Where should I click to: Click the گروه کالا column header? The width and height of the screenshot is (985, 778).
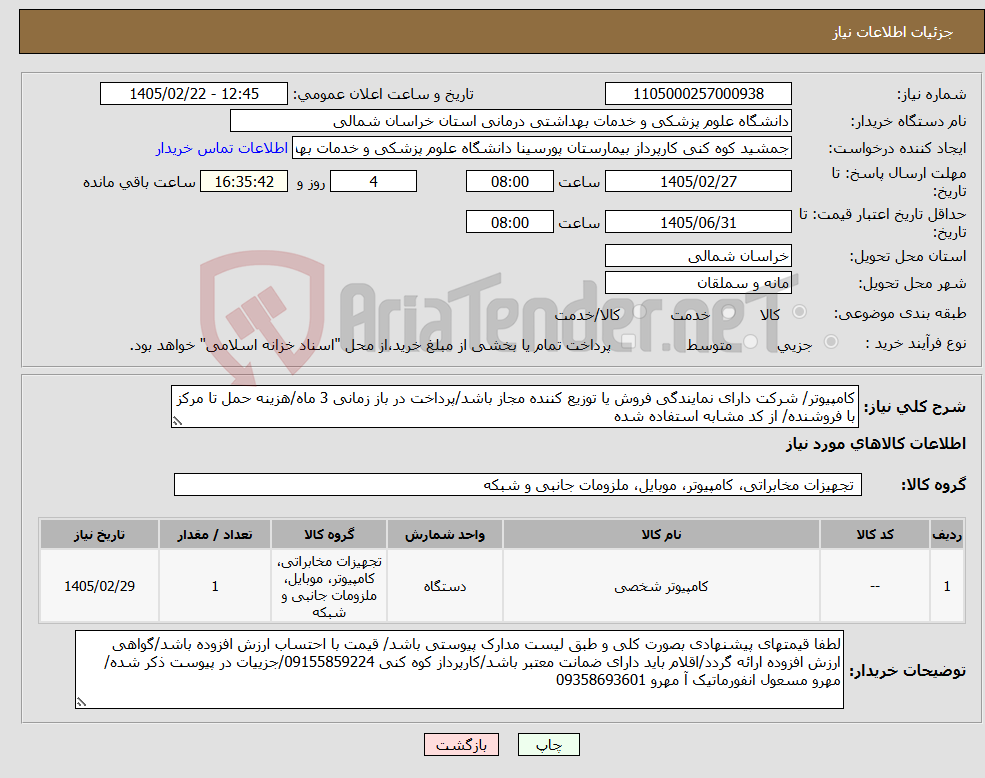(329, 534)
